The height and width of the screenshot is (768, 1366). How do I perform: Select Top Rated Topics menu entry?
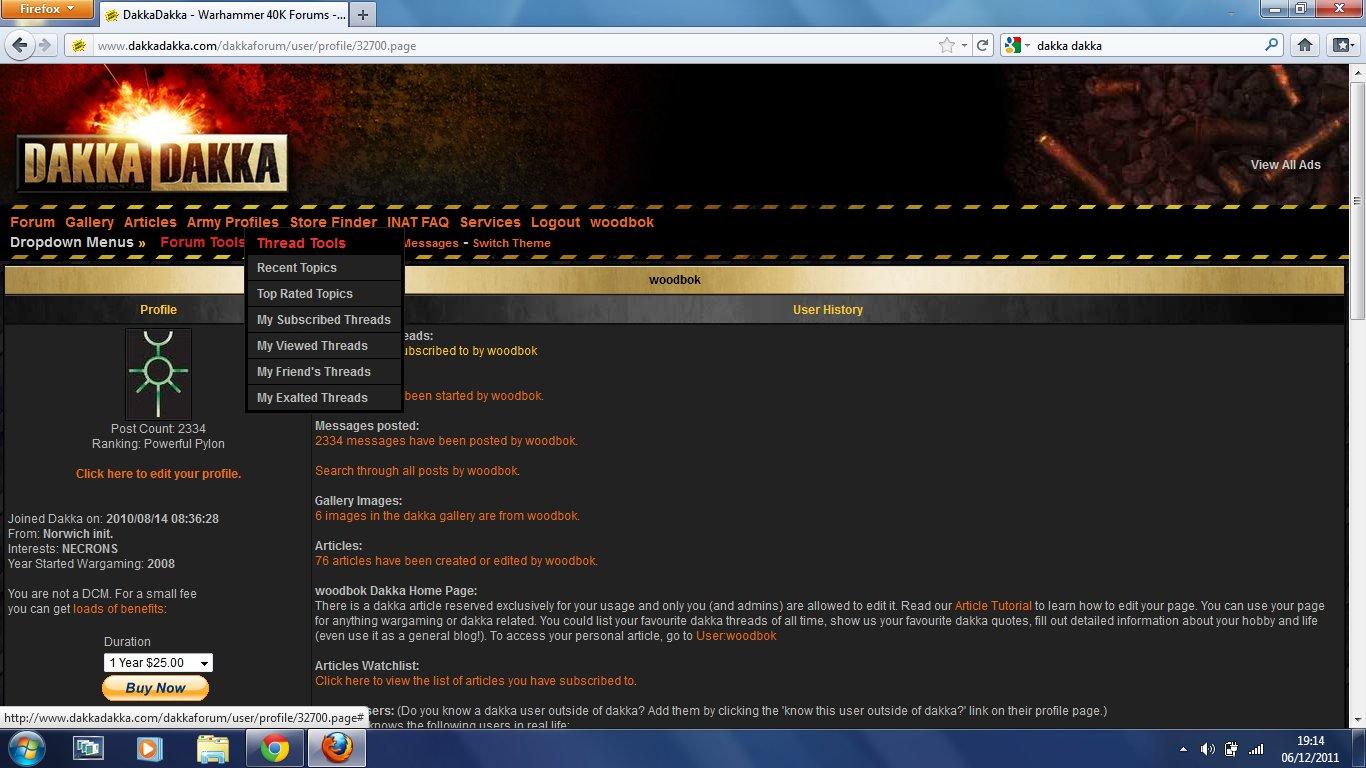pyautogui.click(x=324, y=294)
